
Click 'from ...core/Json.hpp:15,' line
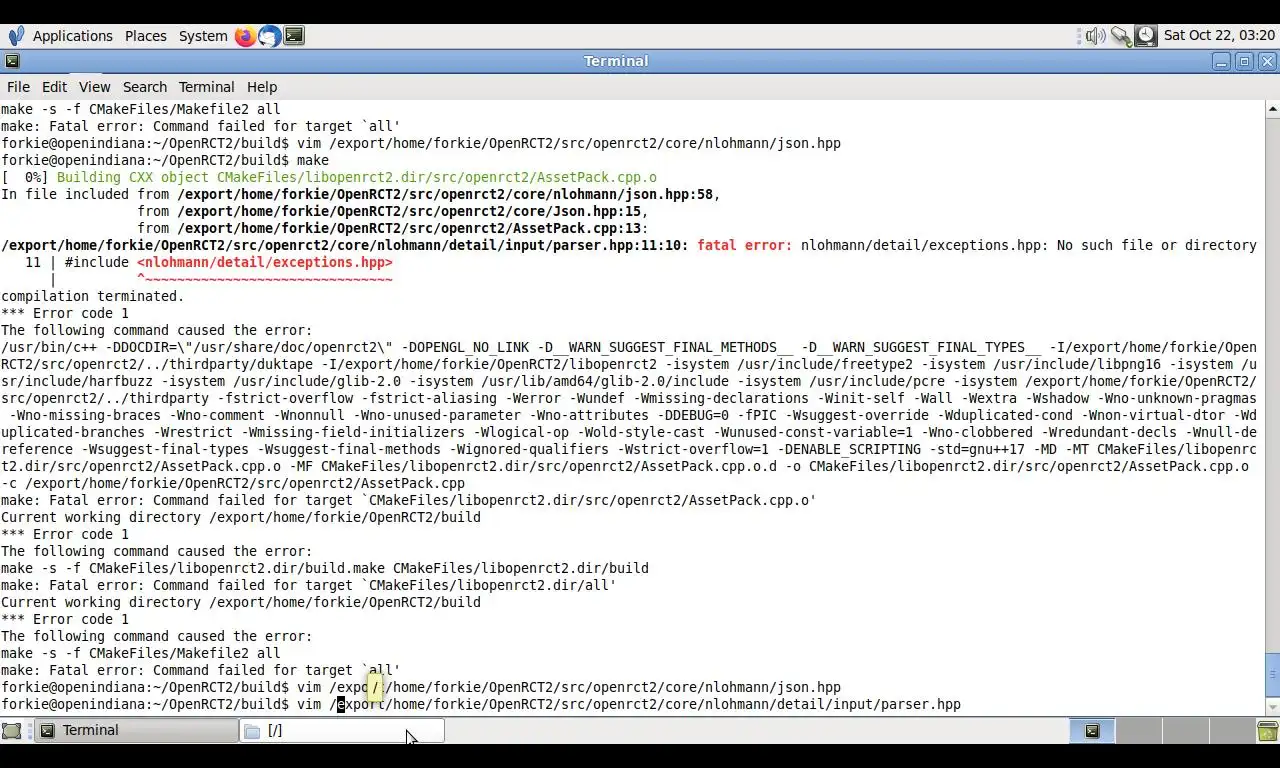393,211
